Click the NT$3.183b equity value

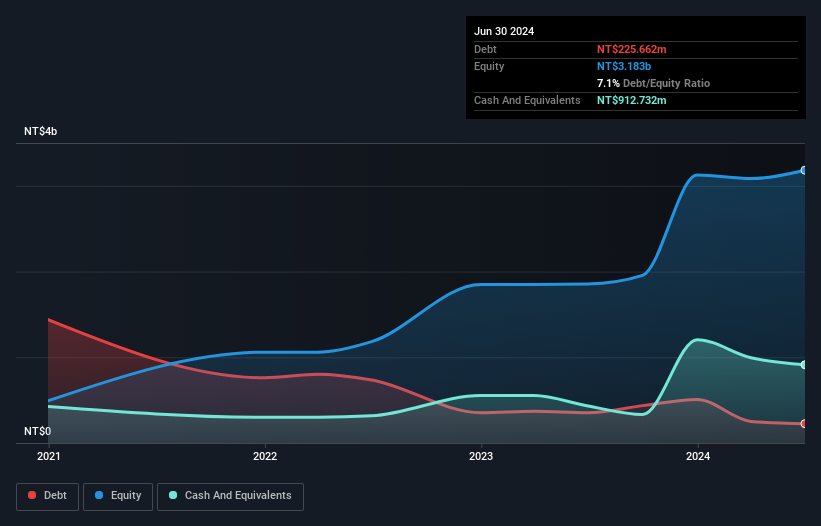(x=624, y=66)
